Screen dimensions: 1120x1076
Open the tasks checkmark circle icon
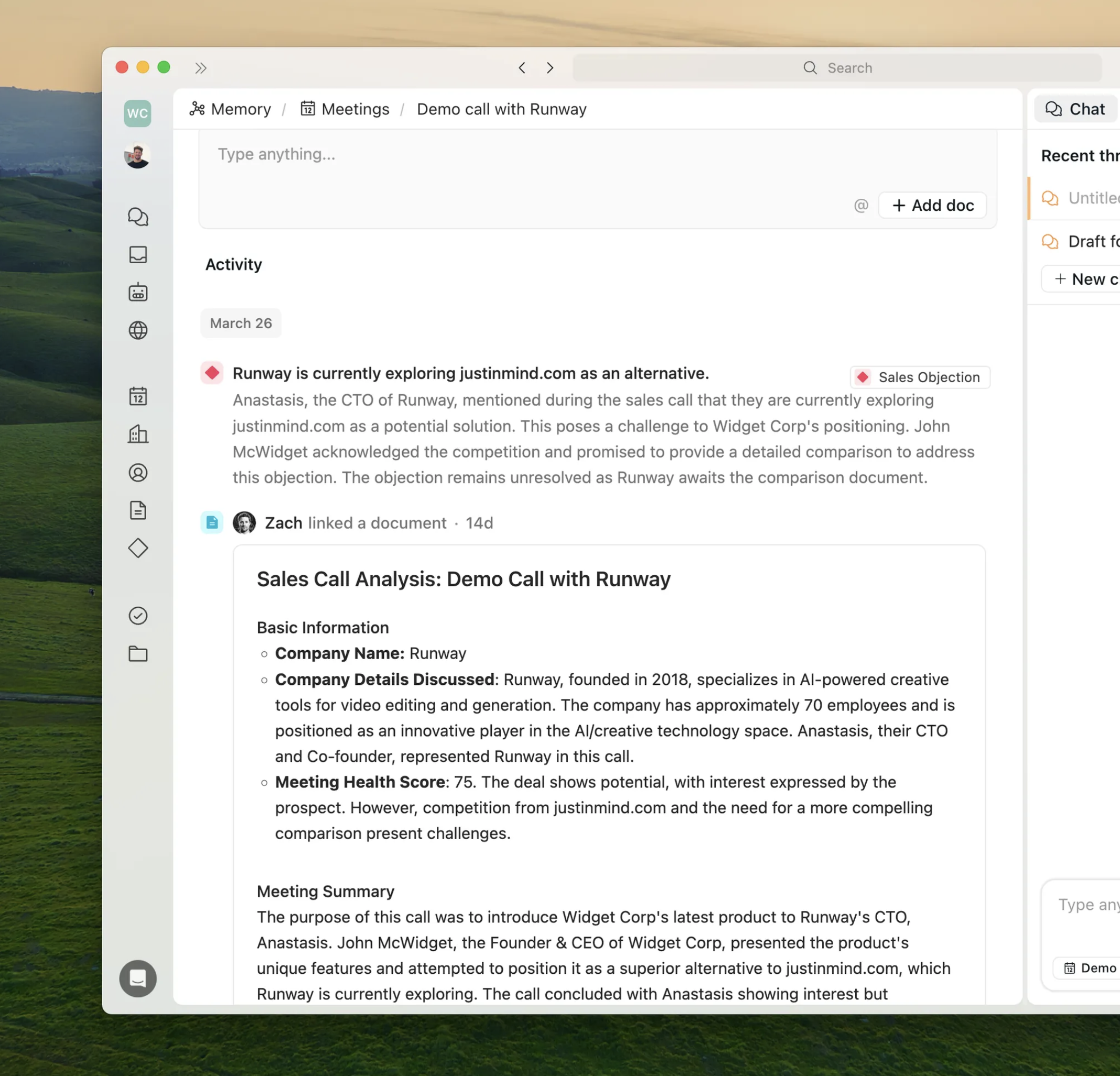[138, 616]
